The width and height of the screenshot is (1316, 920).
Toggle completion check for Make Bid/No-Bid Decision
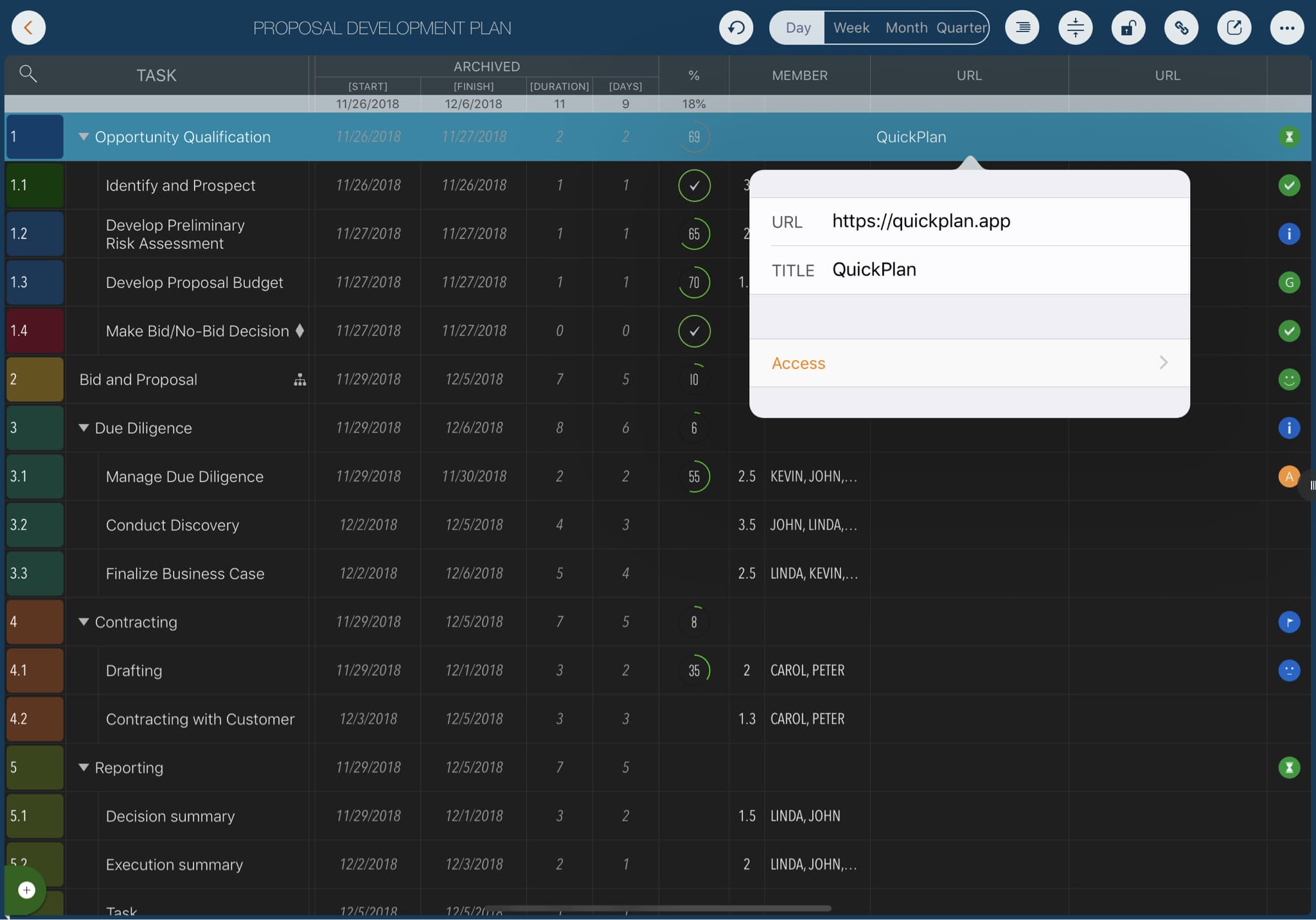(694, 331)
